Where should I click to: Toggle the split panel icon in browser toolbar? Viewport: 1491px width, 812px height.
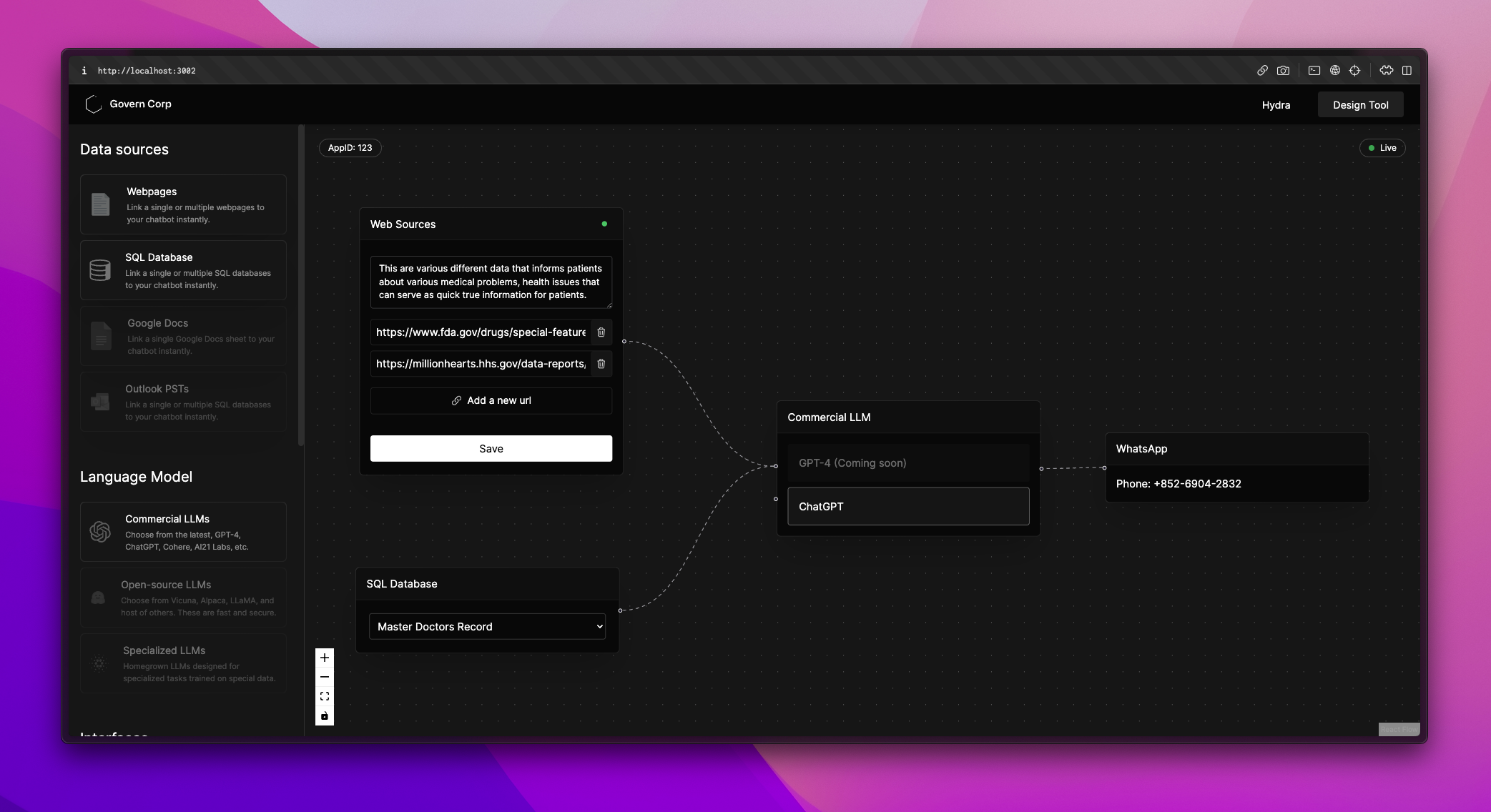click(x=1407, y=71)
